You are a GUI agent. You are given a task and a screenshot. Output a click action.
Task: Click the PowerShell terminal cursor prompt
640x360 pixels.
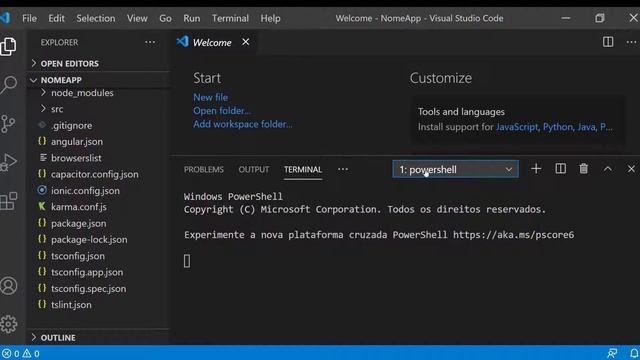[187, 261]
